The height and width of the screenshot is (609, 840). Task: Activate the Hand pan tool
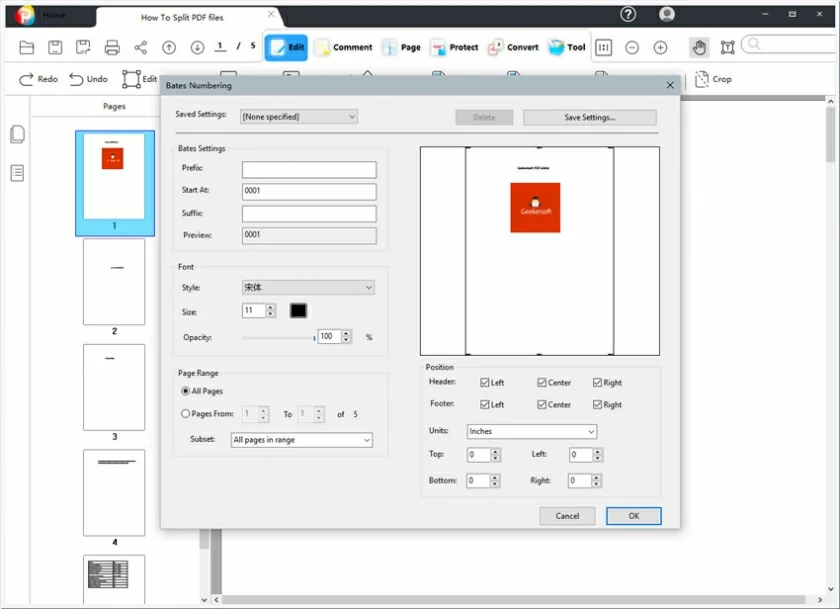700,47
